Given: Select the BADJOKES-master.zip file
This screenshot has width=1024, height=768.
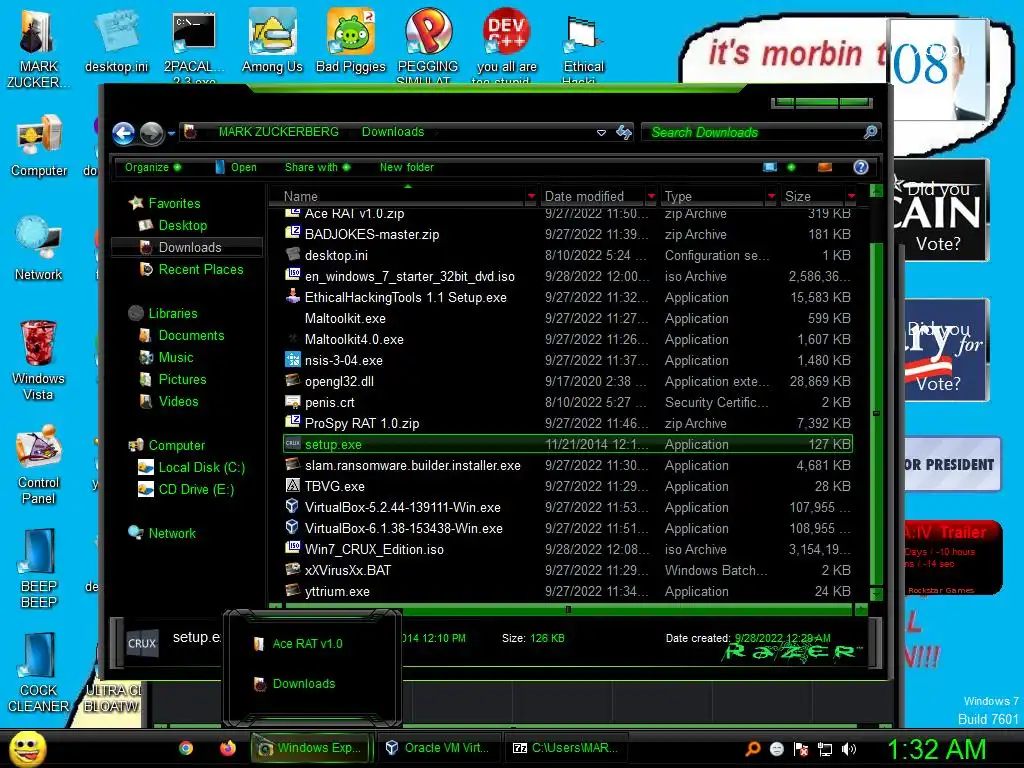Looking at the screenshot, I should point(372,234).
